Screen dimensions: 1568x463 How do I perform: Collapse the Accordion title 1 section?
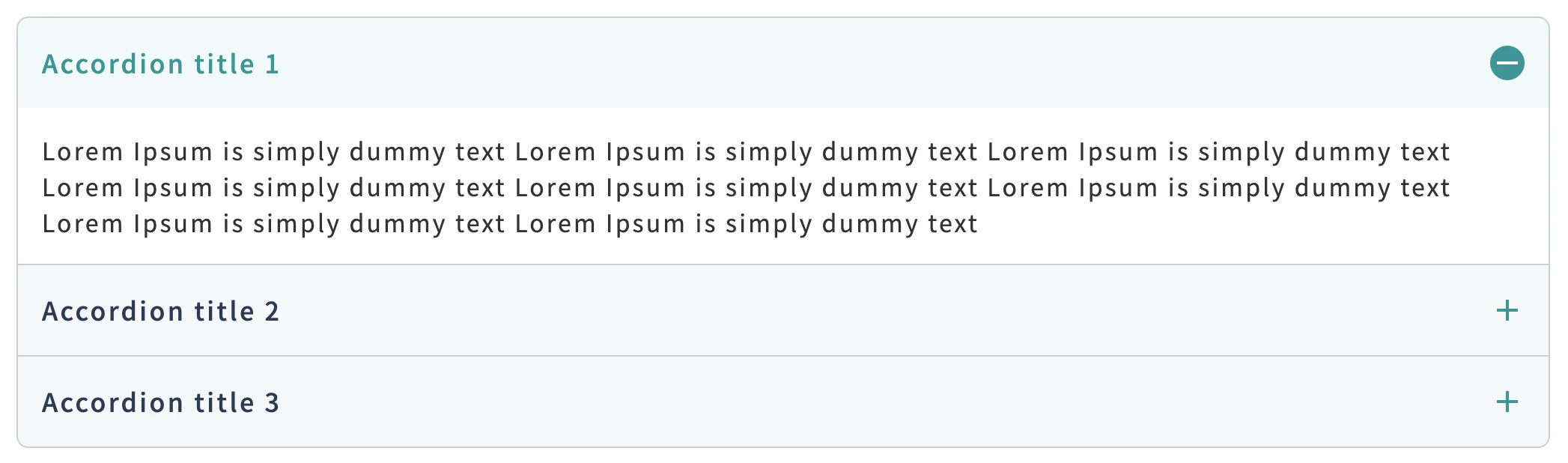click(x=1507, y=63)
